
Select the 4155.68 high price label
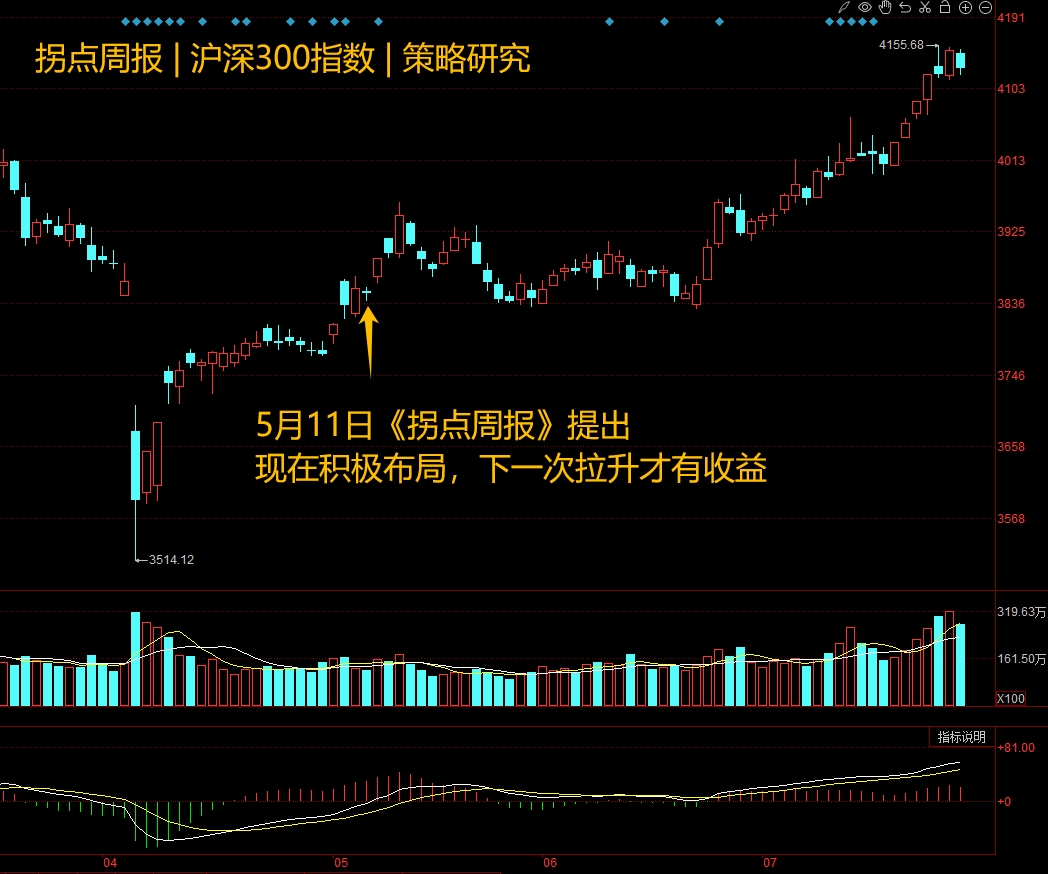[901, 45]
